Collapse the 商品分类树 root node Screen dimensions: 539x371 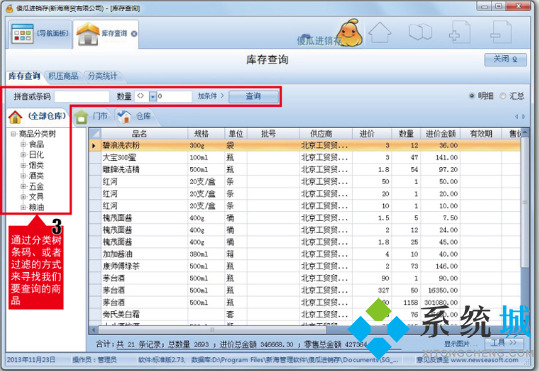(13, 134)
